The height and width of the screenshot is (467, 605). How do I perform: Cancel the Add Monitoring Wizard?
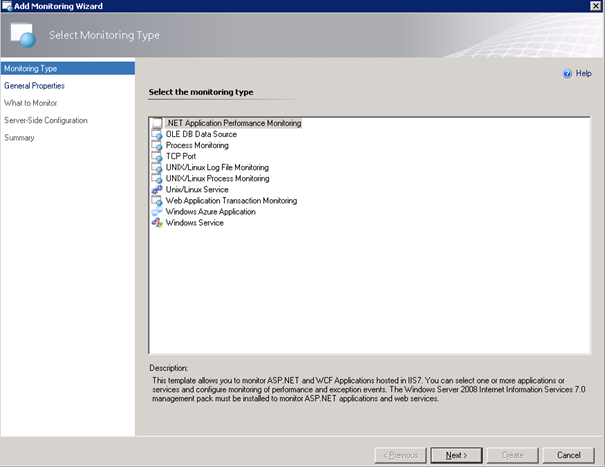pyautogui.click(x=569, y=455)
